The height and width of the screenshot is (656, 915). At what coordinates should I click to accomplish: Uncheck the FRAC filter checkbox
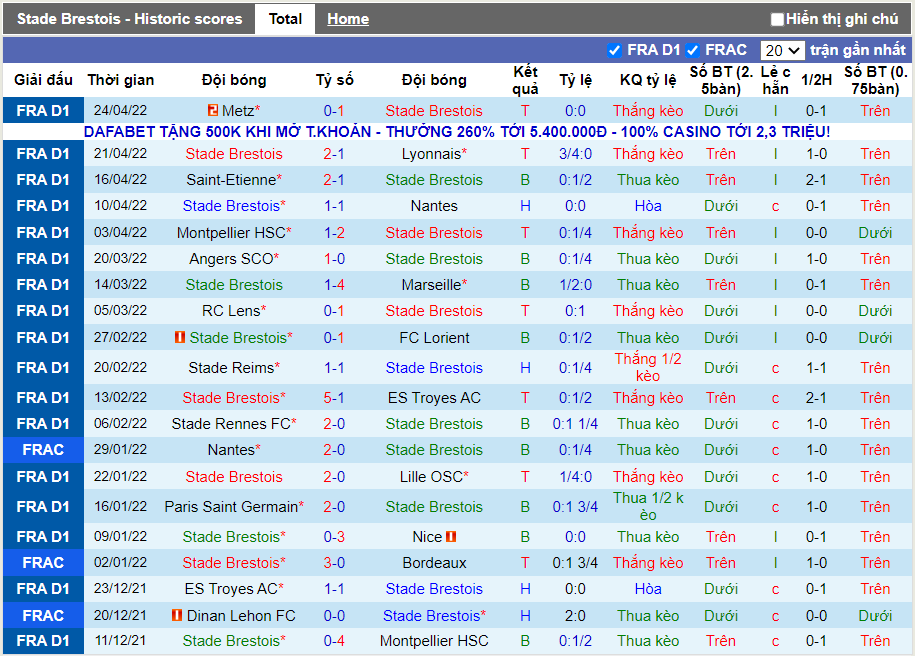693,50
